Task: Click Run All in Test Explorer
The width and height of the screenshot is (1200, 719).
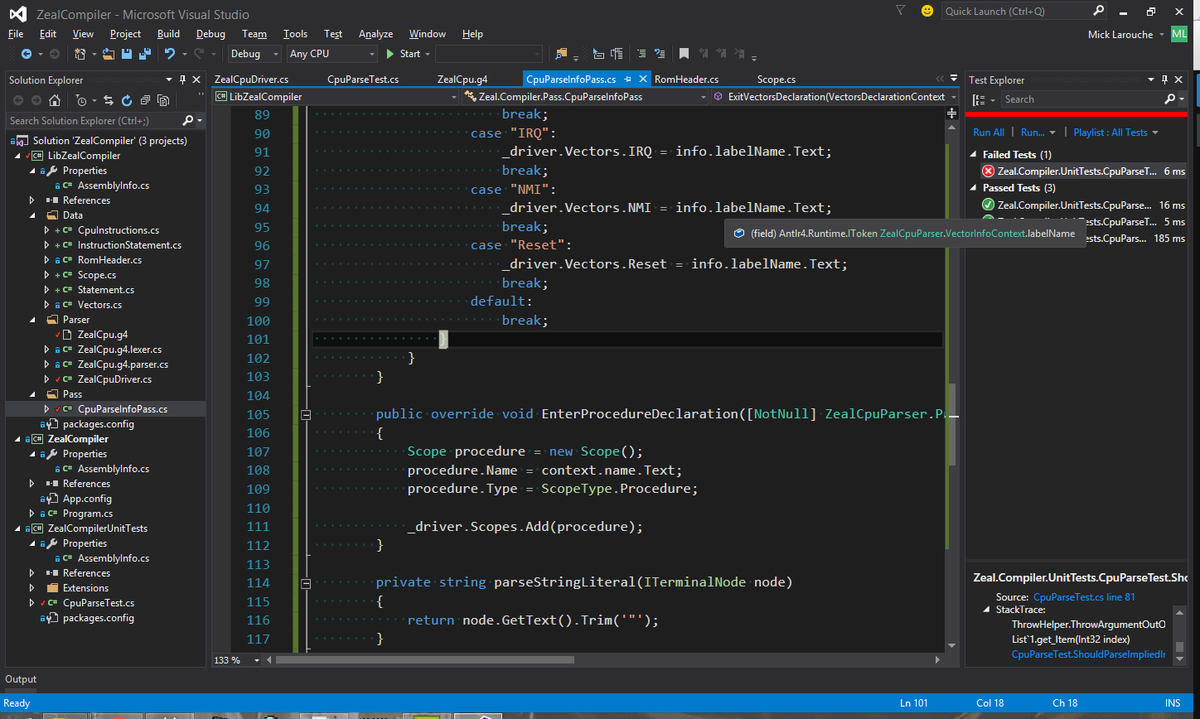Action: (x=988, y=132)
